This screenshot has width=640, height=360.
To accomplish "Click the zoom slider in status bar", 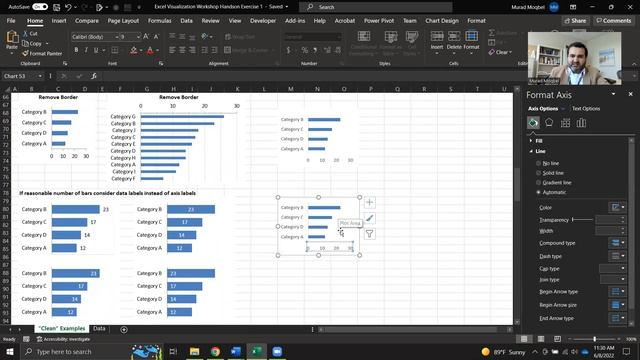I will click(594, 339).
